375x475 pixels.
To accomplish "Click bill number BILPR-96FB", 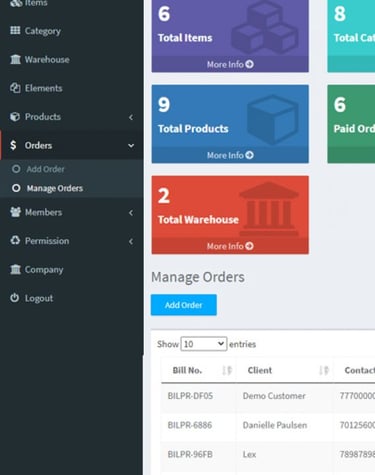I will click(x=190, y=455).
